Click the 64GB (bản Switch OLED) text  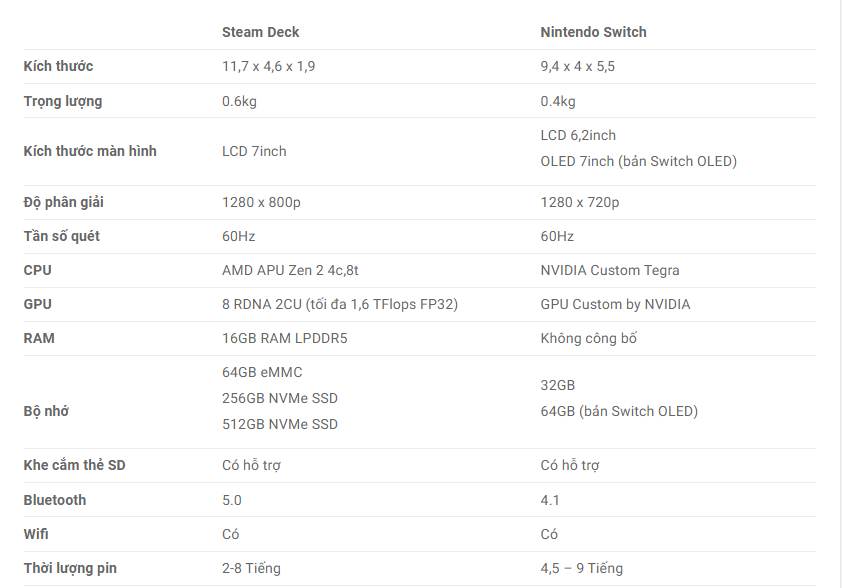click(x=619, y=411)
